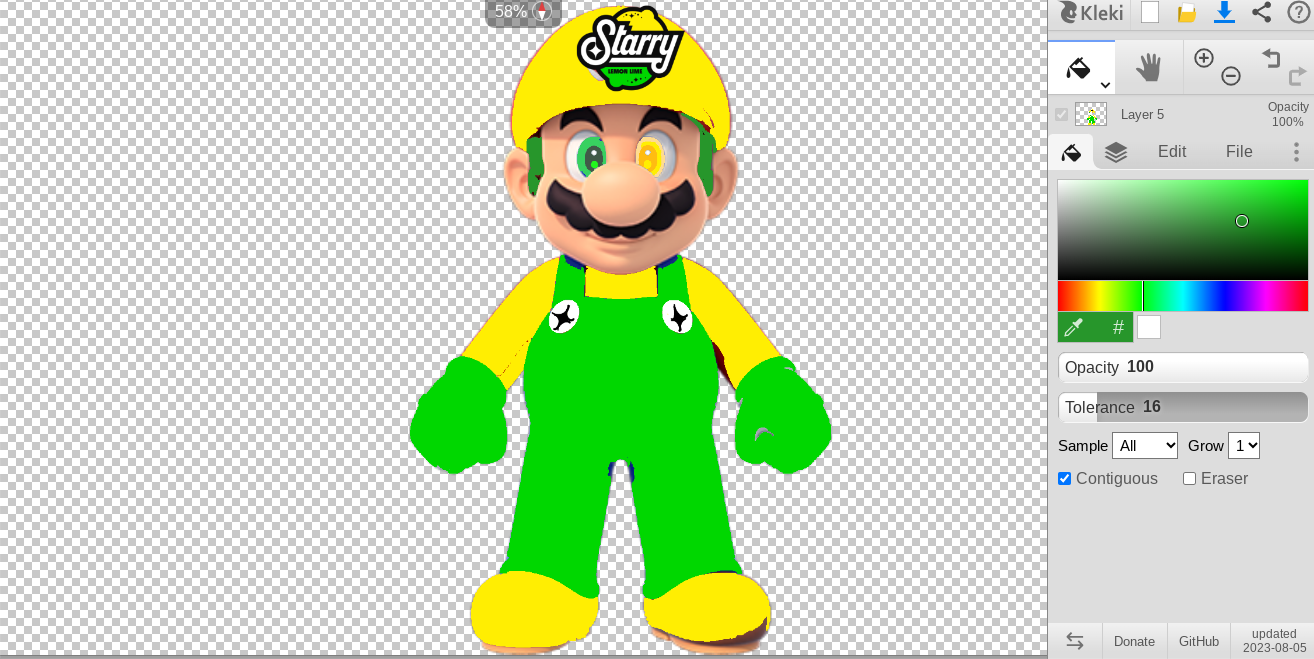
Task: Click the Layer 5 name label
Action: tap(1142, 114)
